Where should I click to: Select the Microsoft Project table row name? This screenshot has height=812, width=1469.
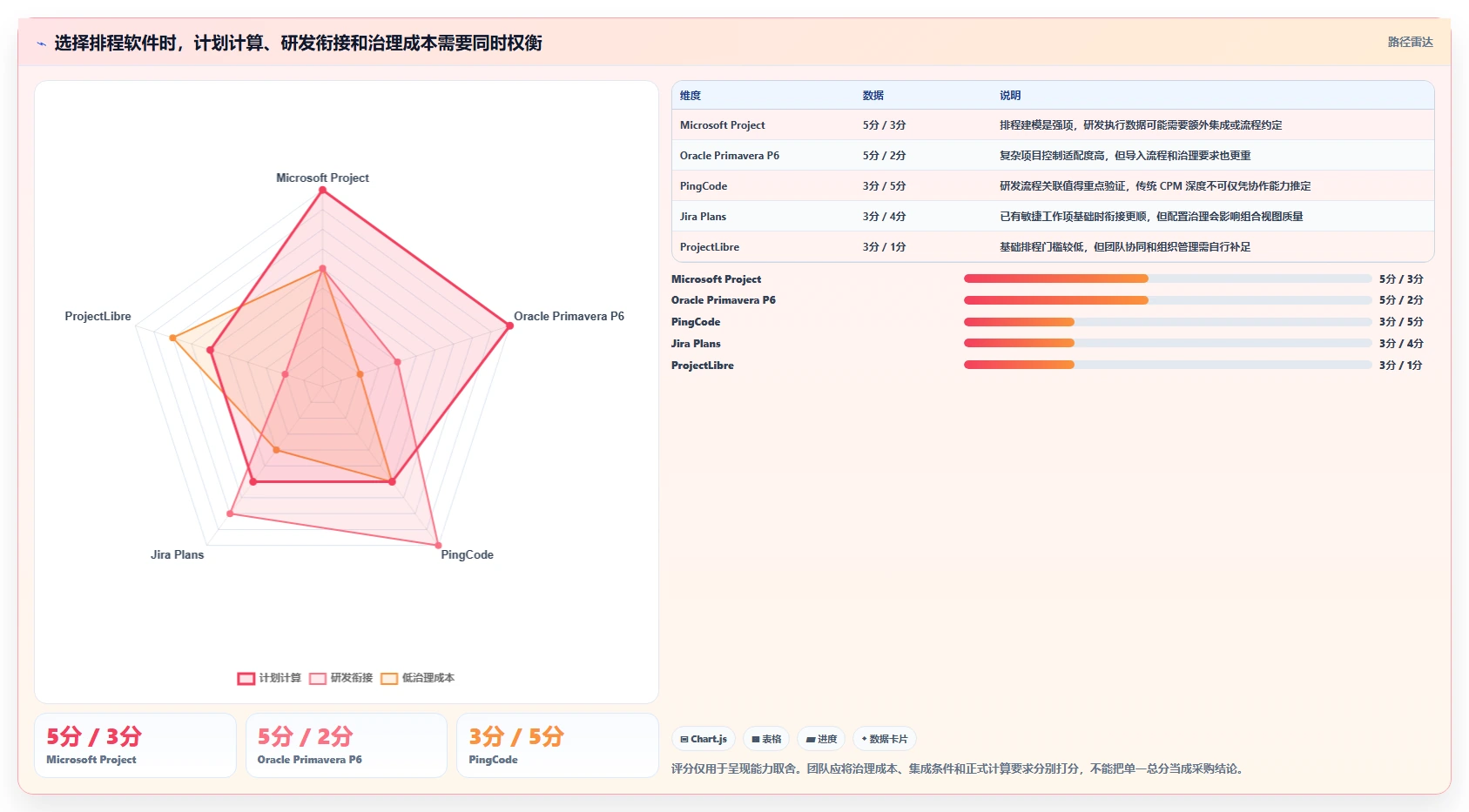click(x=723, y=125)
